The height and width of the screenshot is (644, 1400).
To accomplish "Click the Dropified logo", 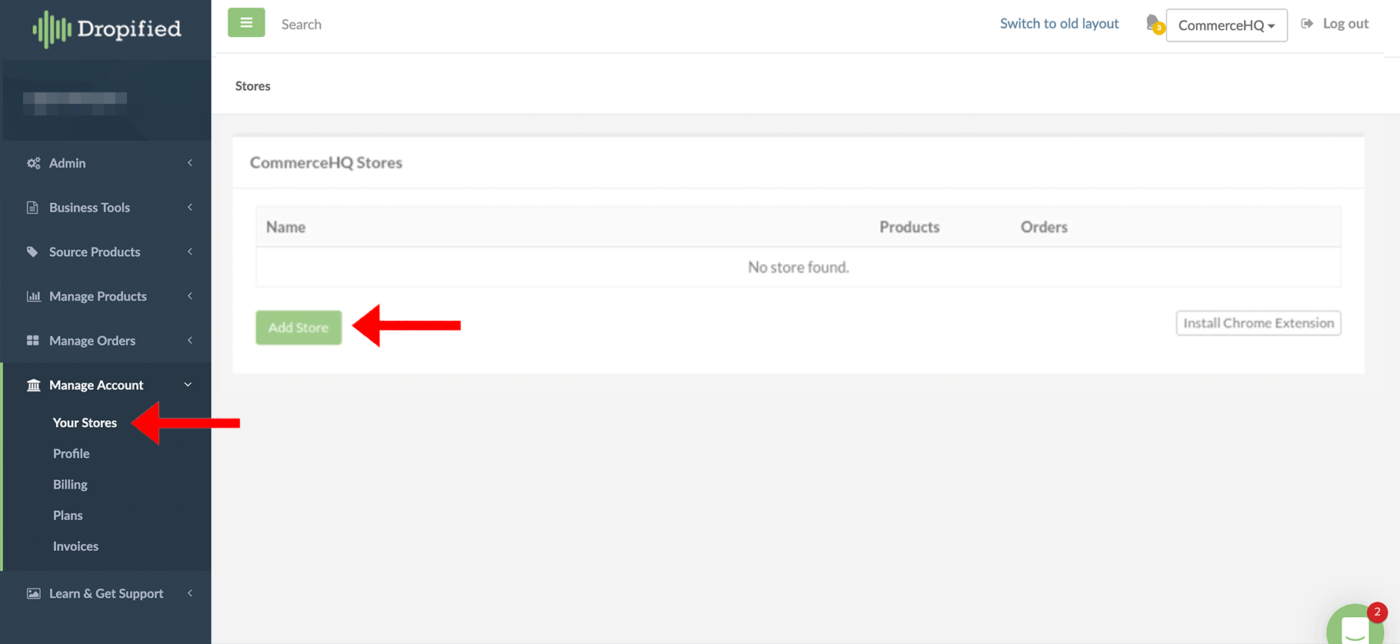I will pyautogui.click(x=106, y=29).
